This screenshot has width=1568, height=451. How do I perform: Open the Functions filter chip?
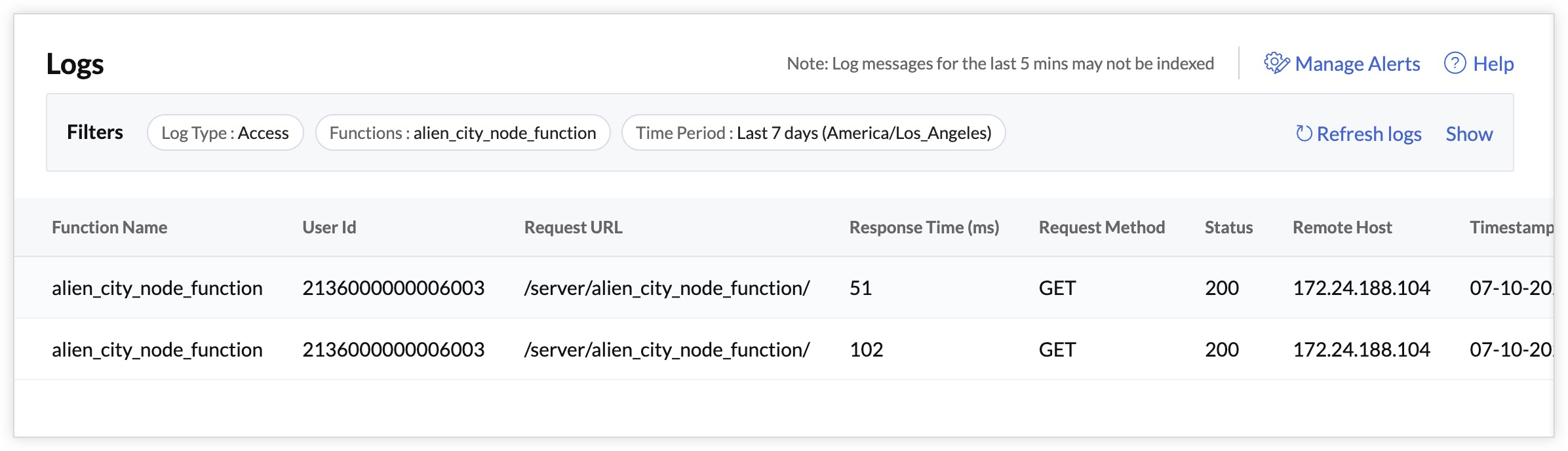point(462,133)
